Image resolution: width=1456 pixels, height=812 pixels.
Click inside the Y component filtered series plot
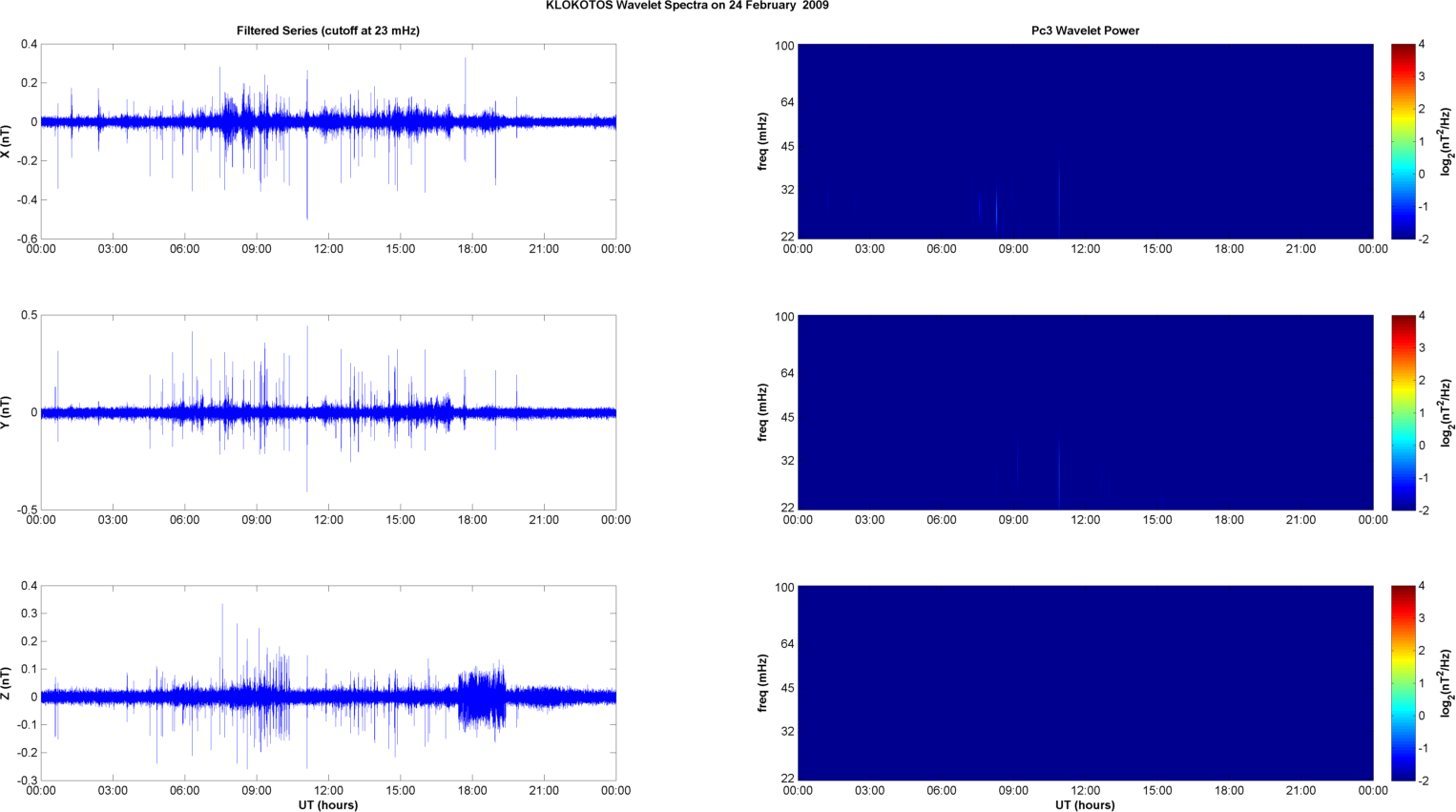pos(328,412)
